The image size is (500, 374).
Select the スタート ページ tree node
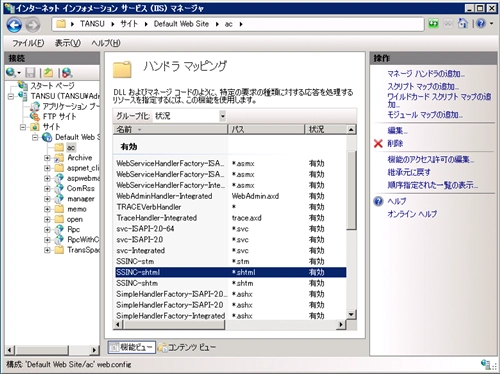point(52,86)
